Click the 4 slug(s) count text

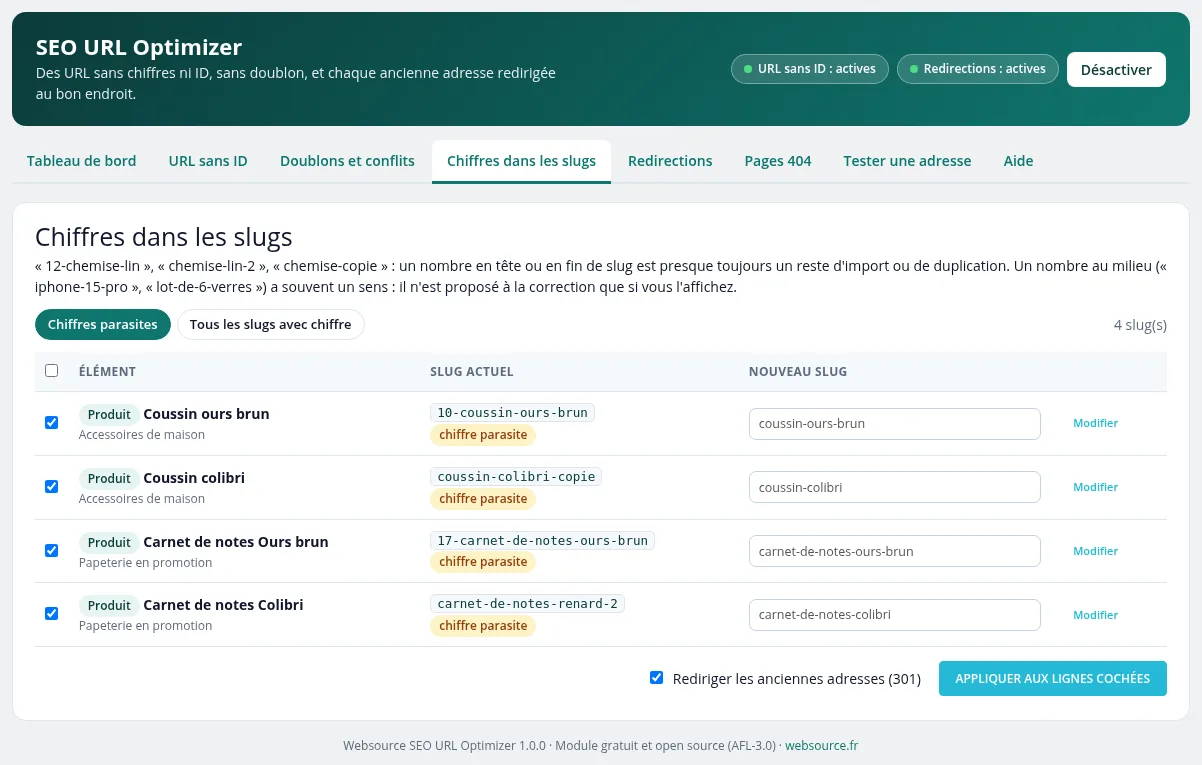pos(1140,325)
